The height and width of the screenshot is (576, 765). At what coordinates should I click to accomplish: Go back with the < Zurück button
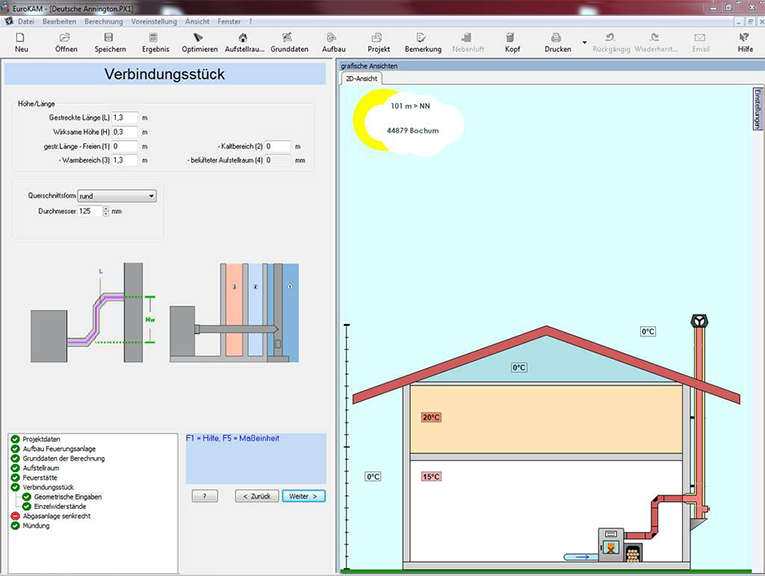pyautogui.click(x=257, y=496)
